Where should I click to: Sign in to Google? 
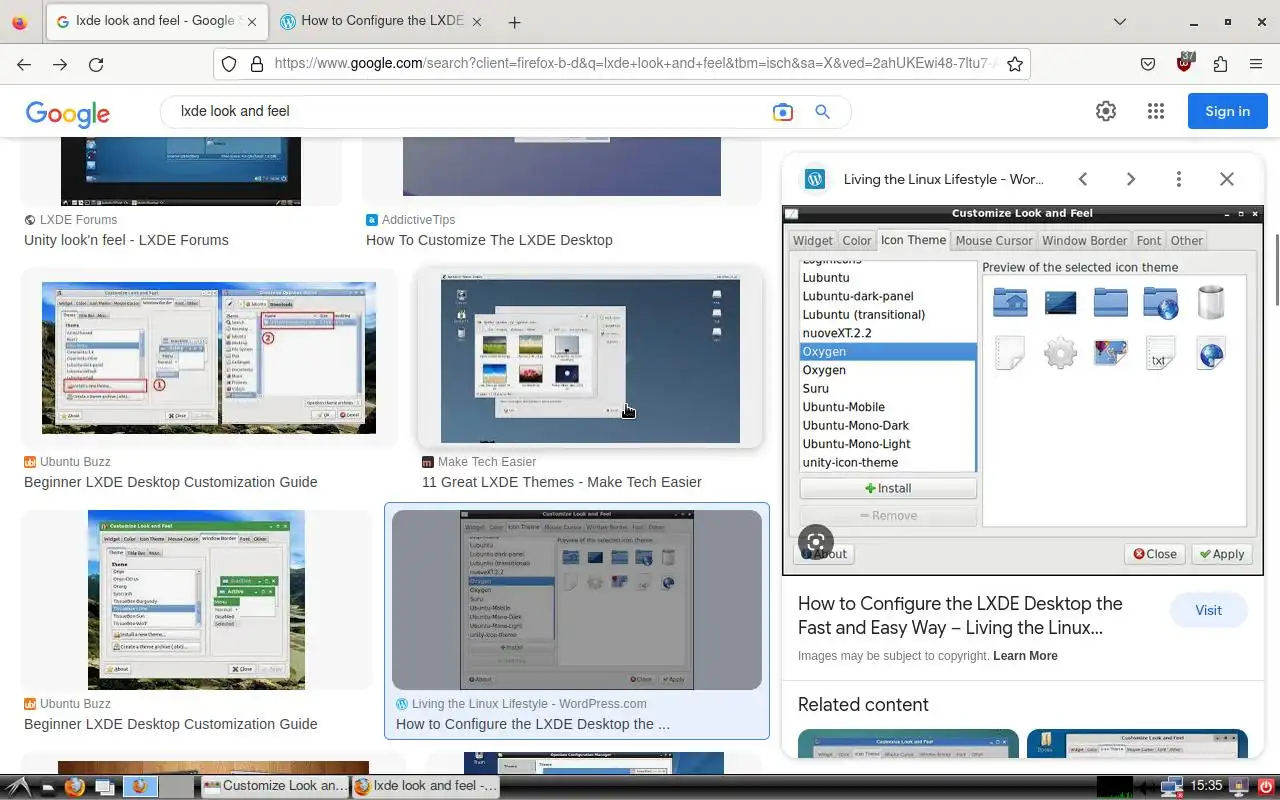(x=1227, y=111)
